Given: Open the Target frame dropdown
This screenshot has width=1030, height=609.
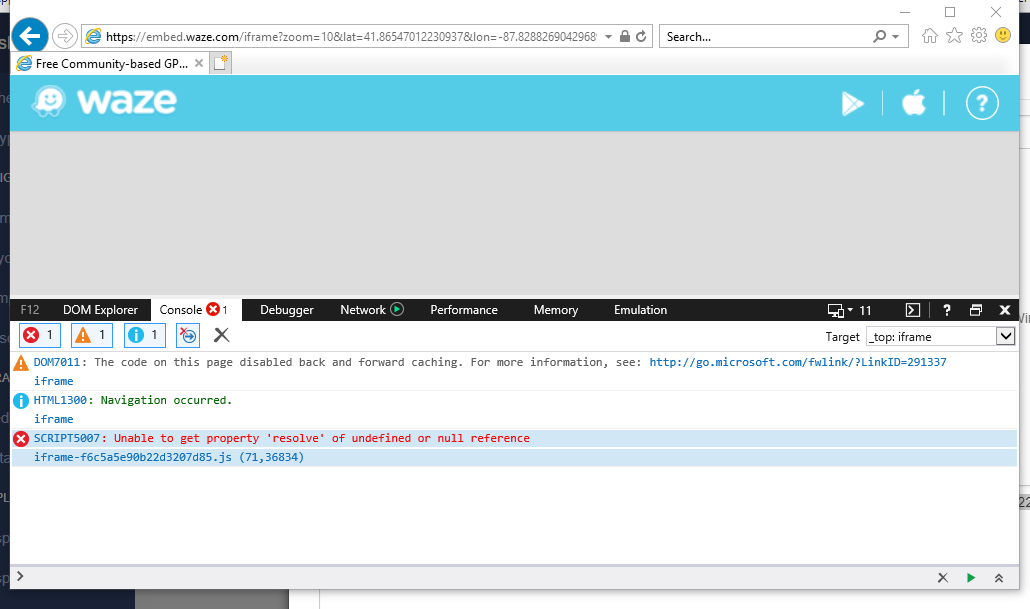Looking at the screenshot, I should tap(940, 336).
